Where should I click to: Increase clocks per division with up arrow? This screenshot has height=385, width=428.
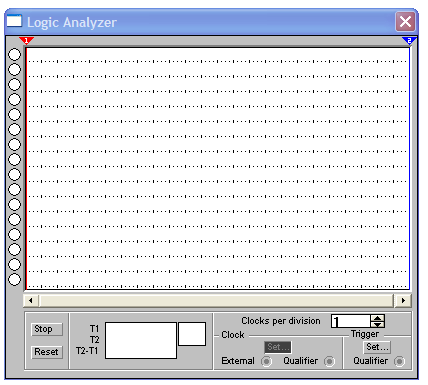click(378, 318)
